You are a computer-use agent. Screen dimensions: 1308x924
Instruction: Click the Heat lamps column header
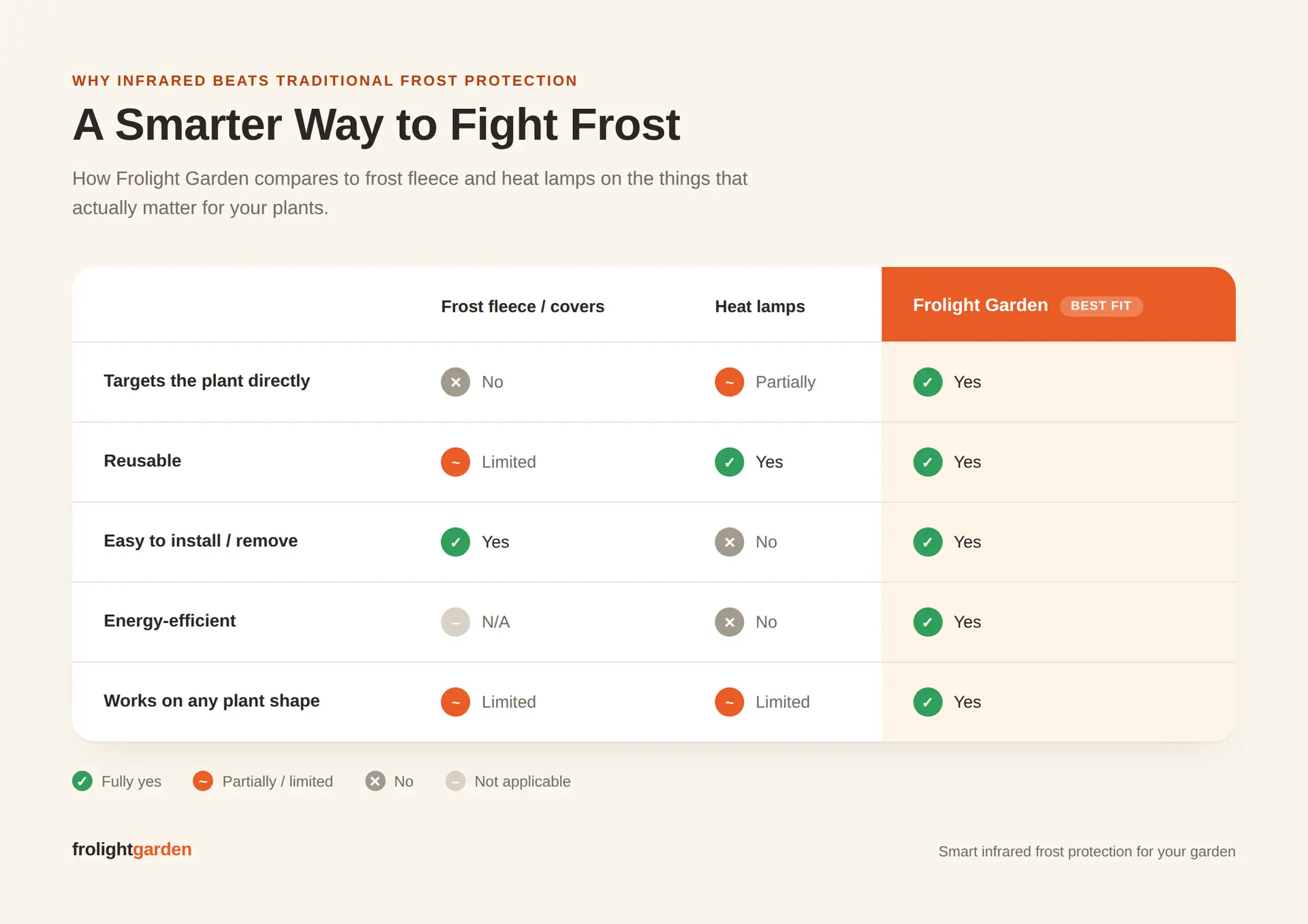point(760,306)
